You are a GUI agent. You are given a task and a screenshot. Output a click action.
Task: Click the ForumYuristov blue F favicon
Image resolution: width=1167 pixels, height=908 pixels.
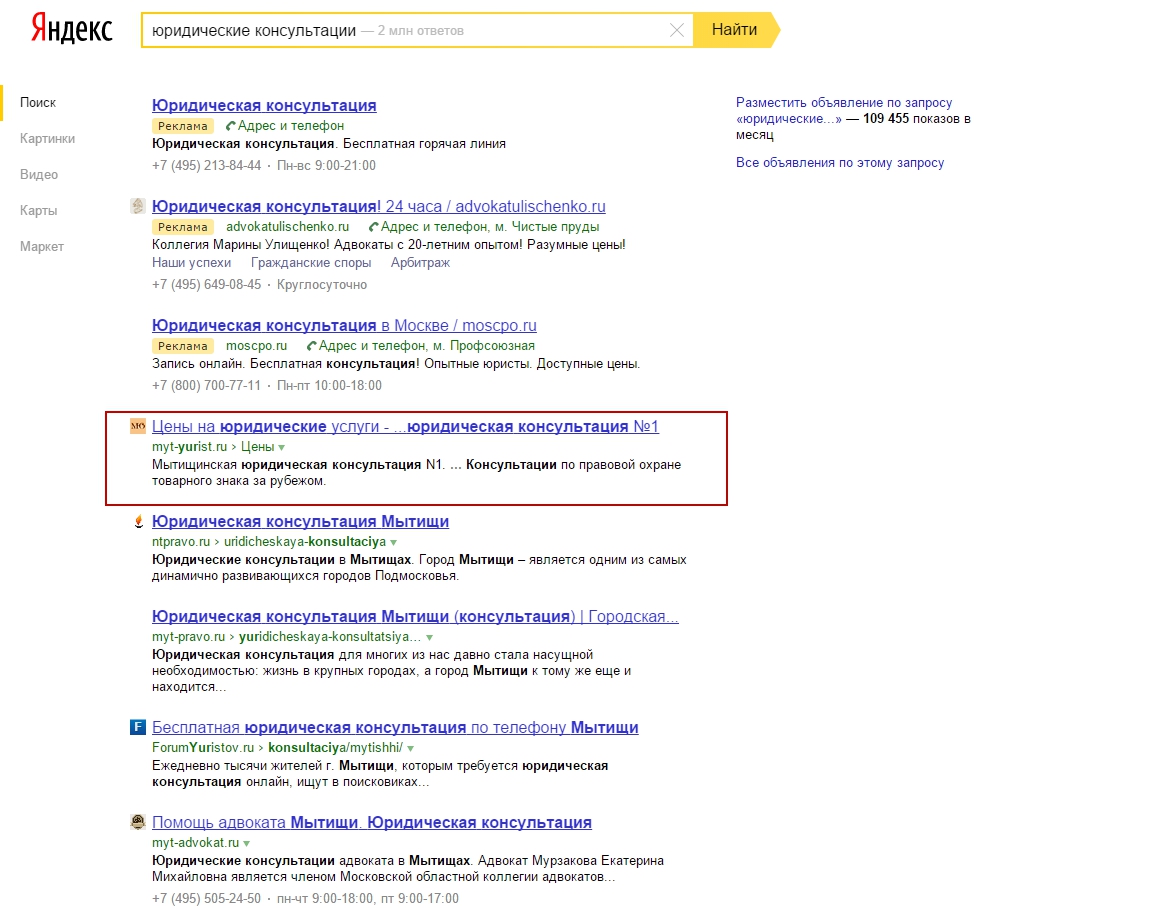138,727
